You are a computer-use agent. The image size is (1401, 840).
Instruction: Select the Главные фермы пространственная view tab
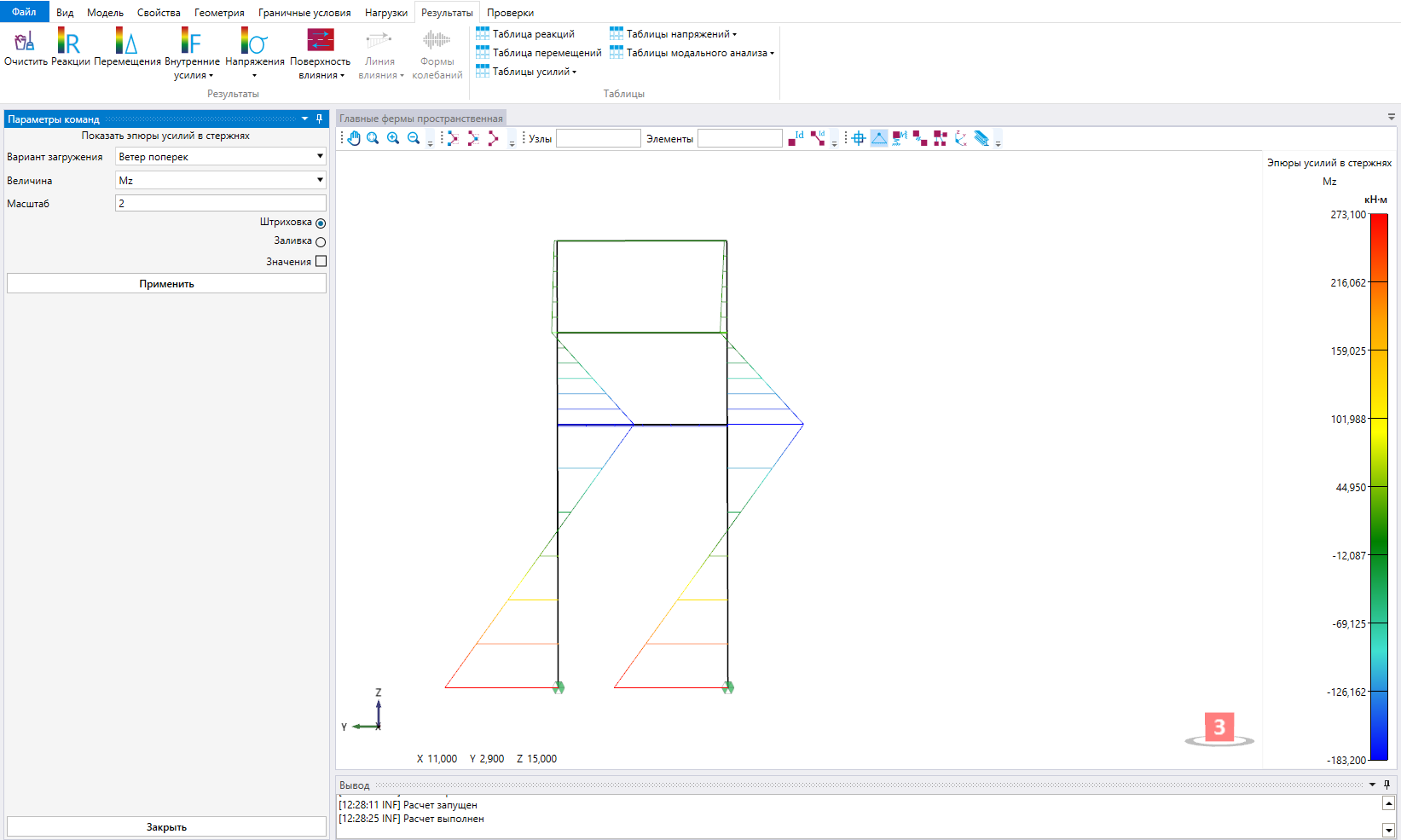[x=421, y=118]
